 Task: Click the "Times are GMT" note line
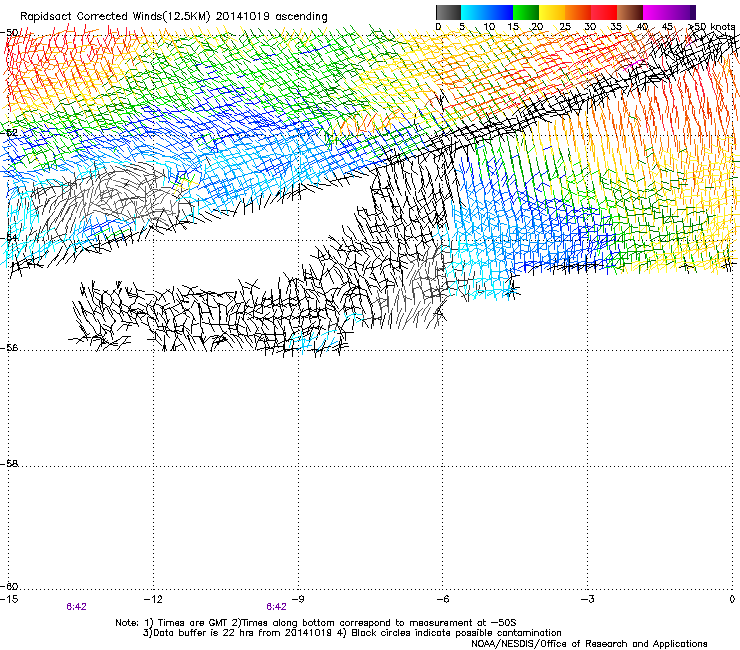point(316,623)
